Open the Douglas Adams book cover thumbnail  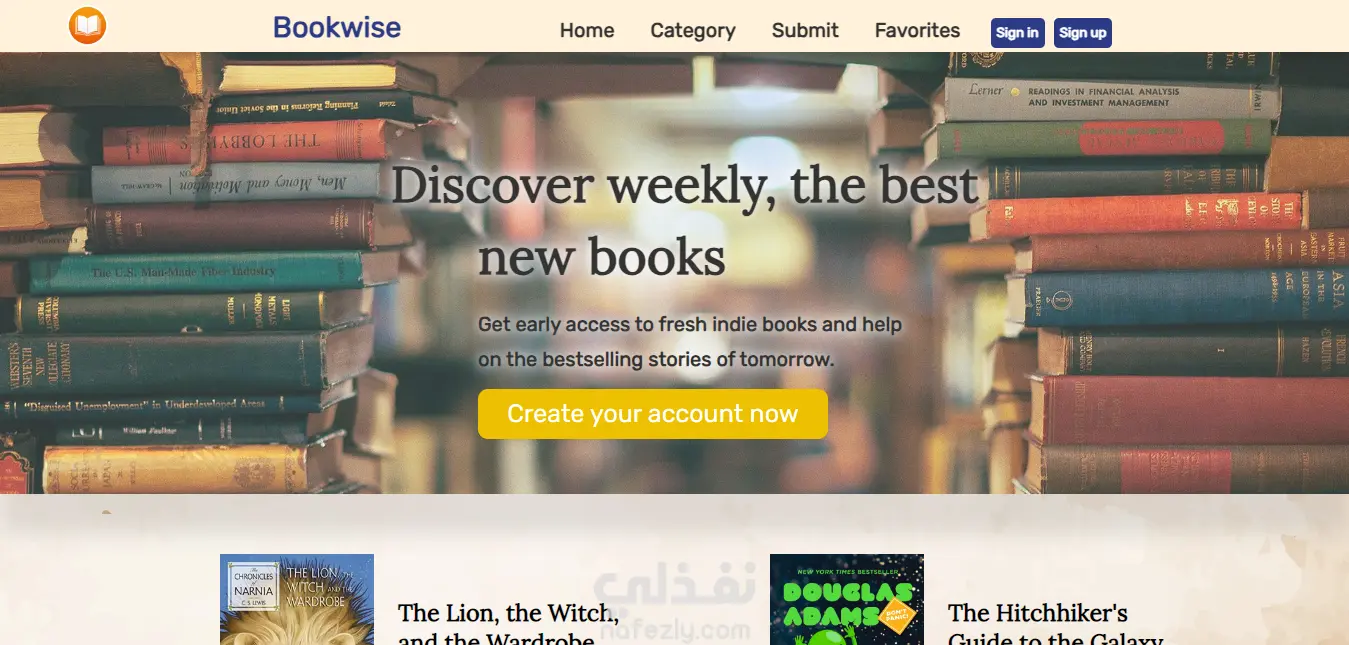(x=847, y=600)
